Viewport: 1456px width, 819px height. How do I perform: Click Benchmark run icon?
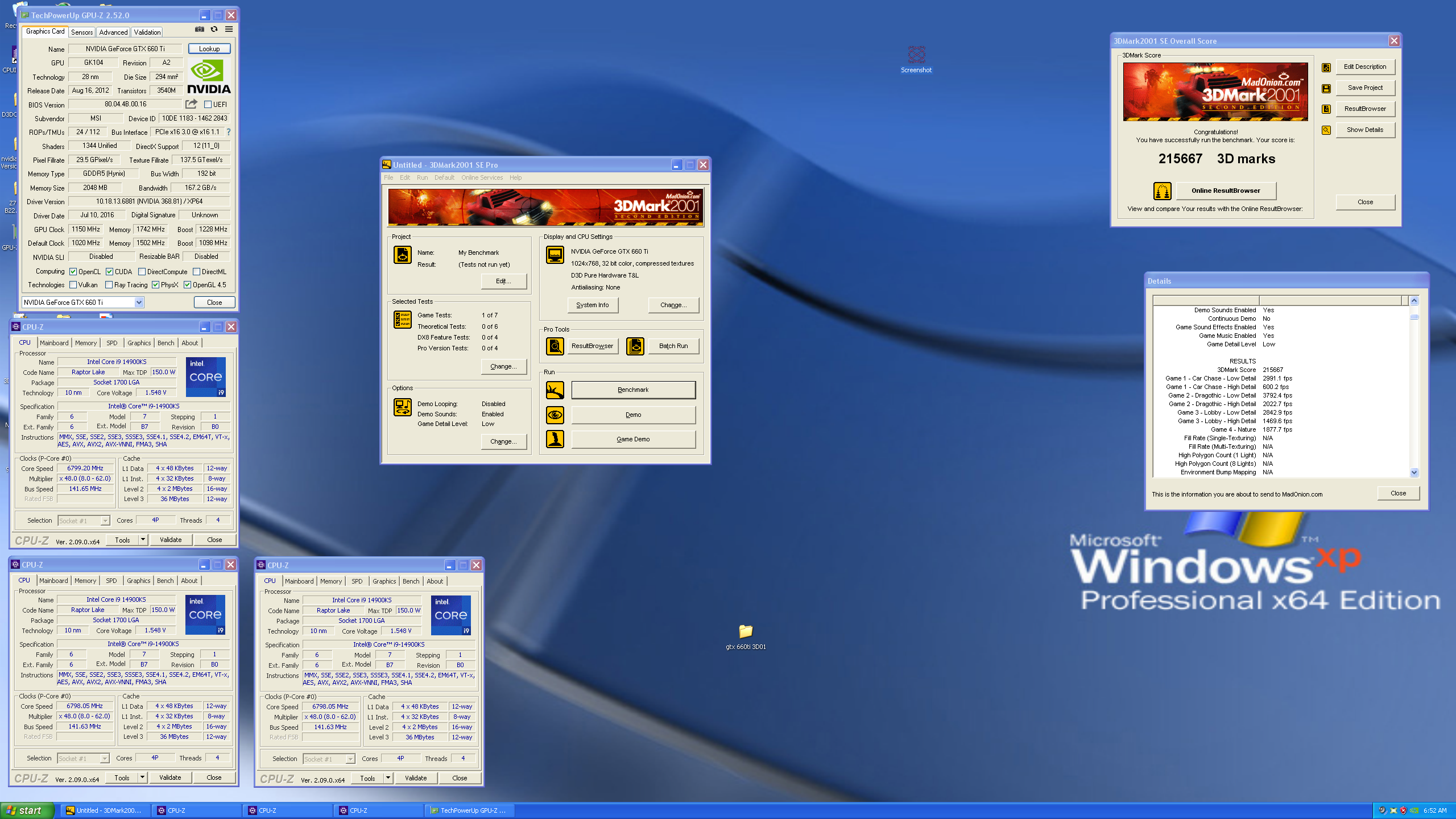pyautogui.click(x=555, y=390)
